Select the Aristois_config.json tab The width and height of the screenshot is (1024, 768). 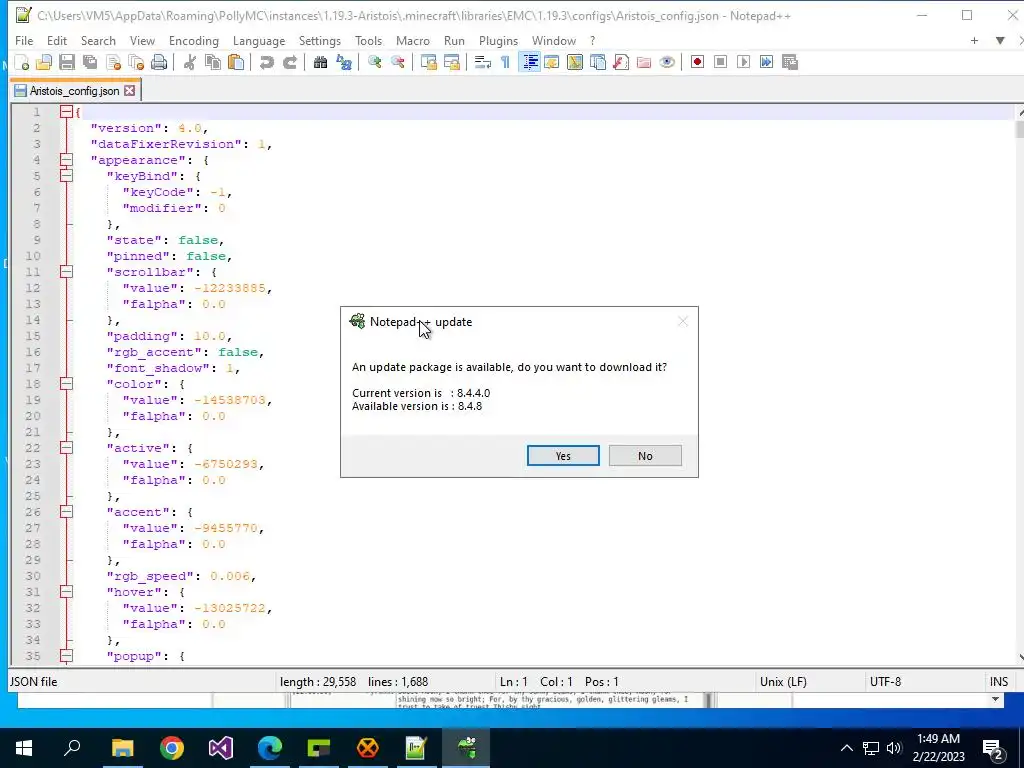tap(74, 91)
